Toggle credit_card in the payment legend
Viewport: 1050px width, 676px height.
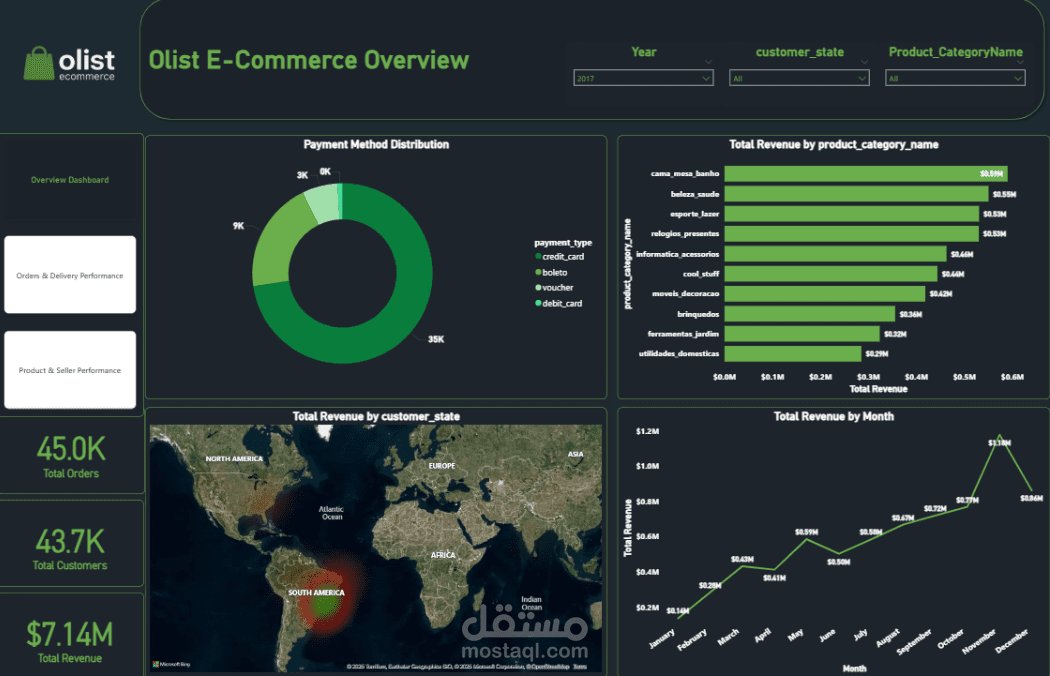point(564,256)
